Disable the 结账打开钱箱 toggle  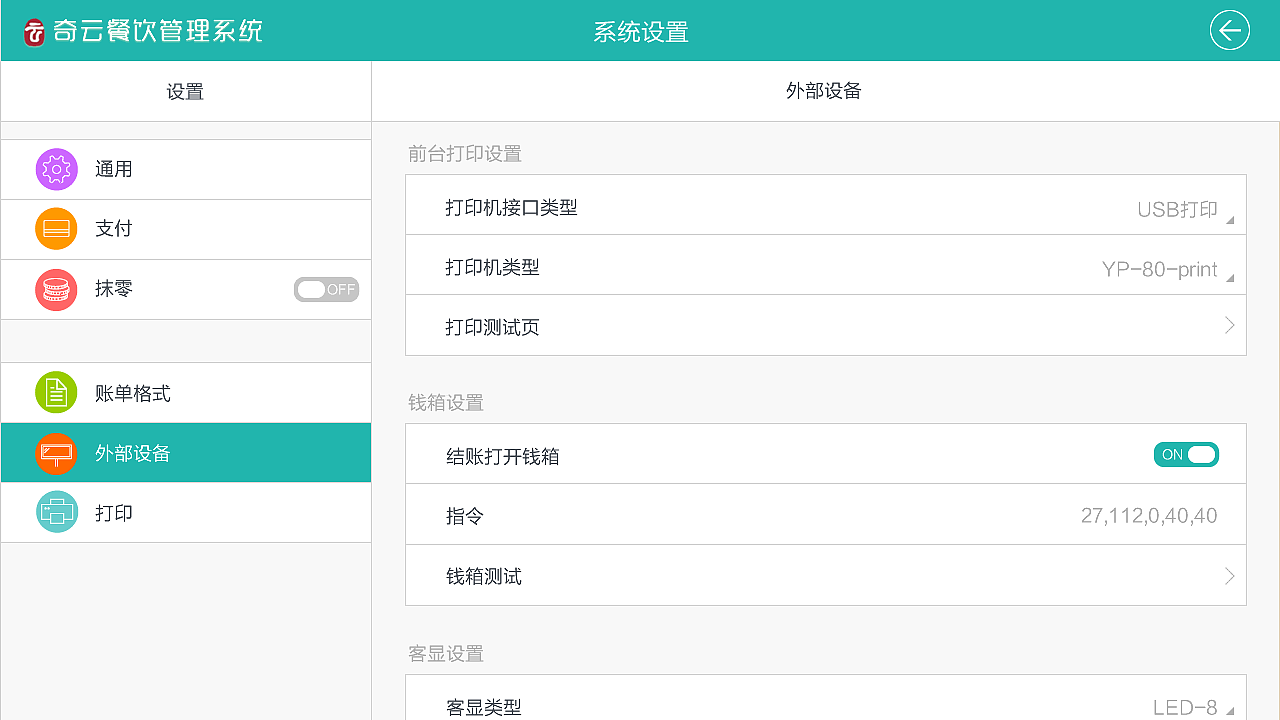(1186, 455)
